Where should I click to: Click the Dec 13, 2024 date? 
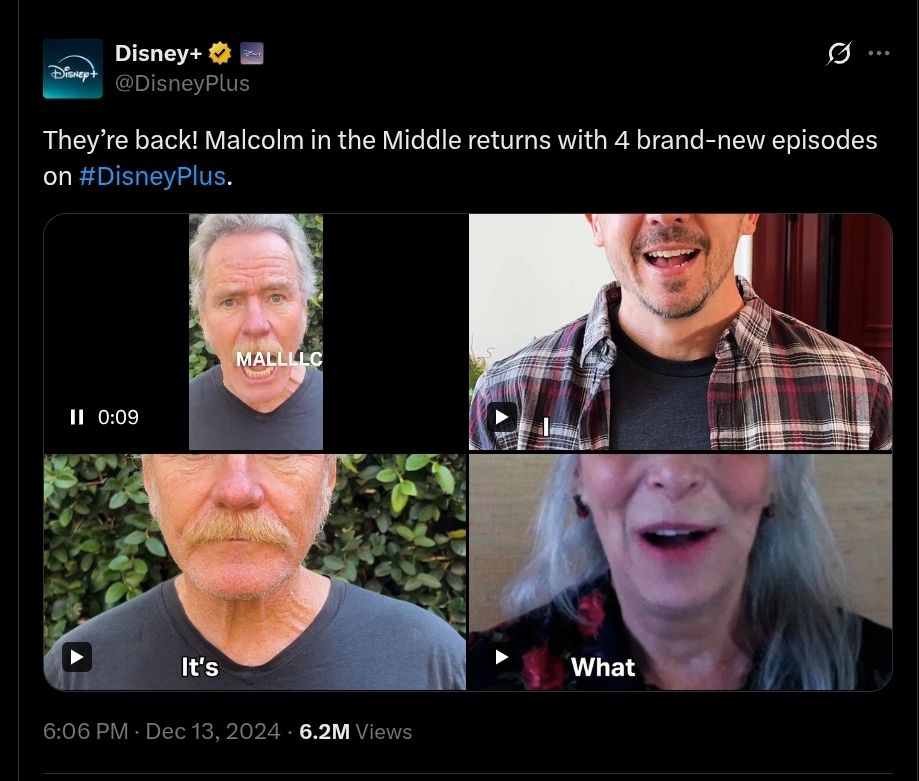point(213,731)
